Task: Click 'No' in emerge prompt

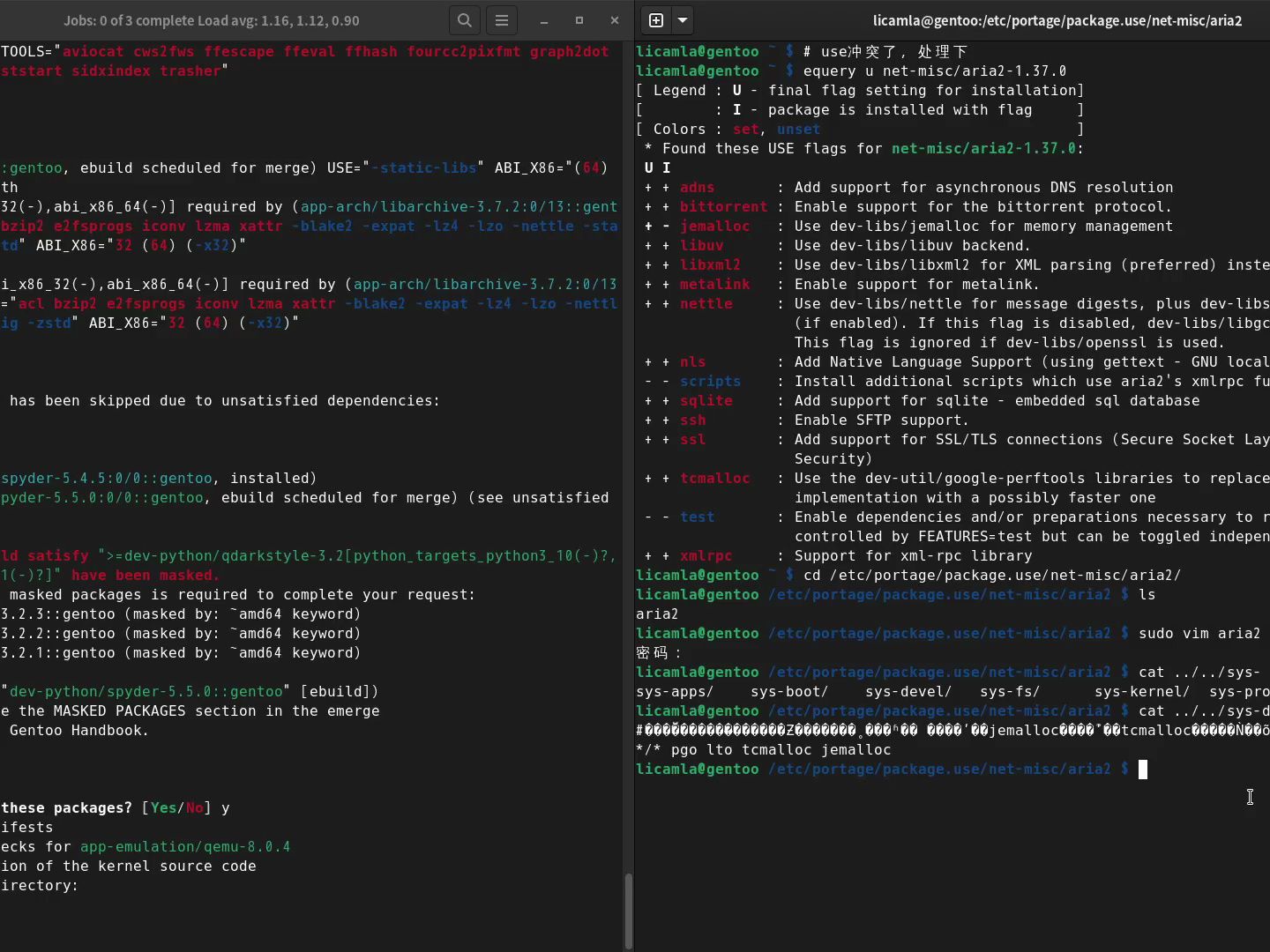Action: (x=194, y=807)
